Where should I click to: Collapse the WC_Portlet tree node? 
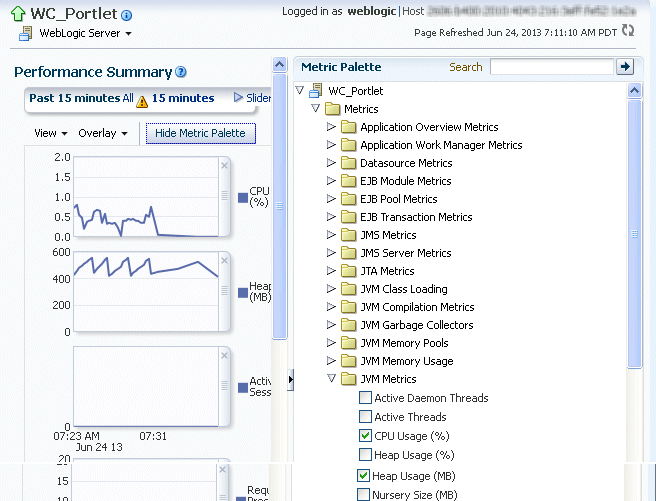coord(300,90)
